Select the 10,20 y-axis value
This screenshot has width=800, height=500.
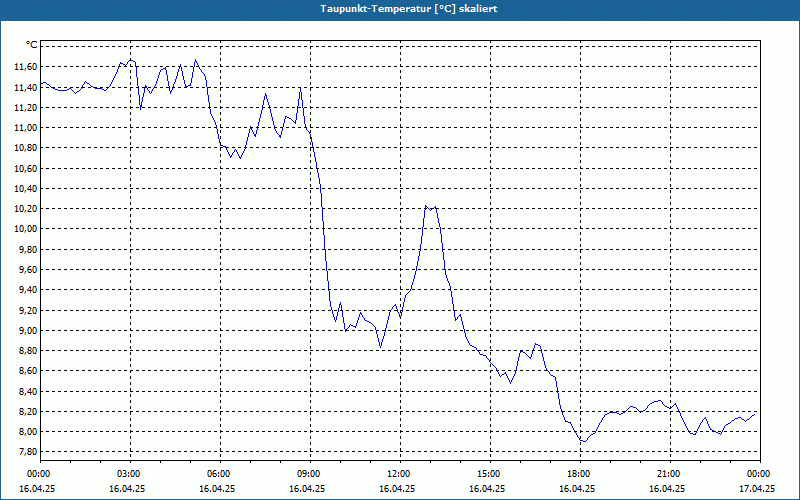click(x=27, y=209)
